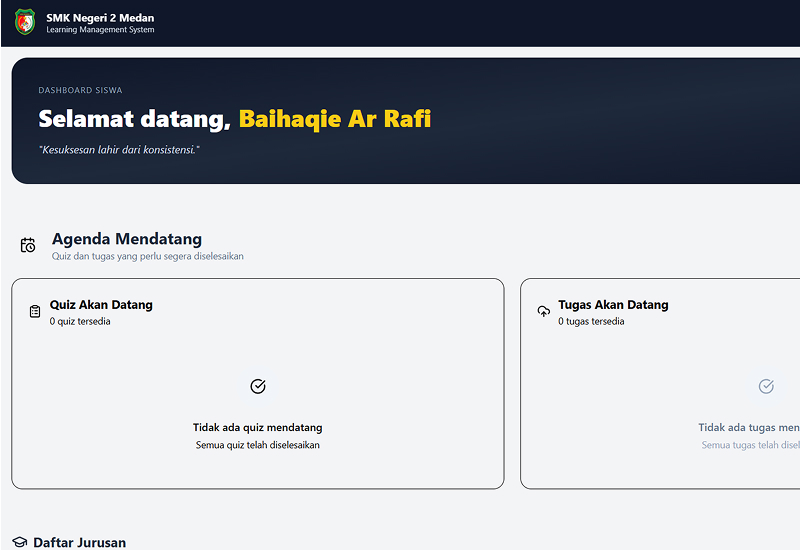Viewport: 800px width, 550px height.
Task: Click the Agenda Mendatang calendar clock icon
Action: pyautogui.click(x=28, y=245)
